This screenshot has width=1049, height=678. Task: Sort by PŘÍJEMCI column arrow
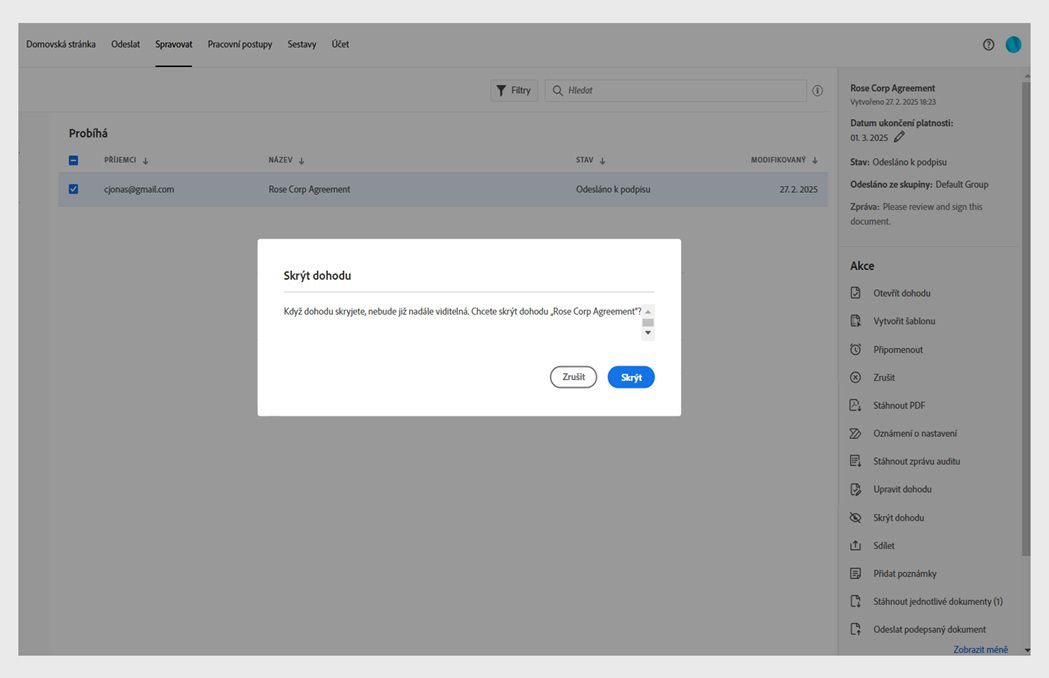coord(145,161)
